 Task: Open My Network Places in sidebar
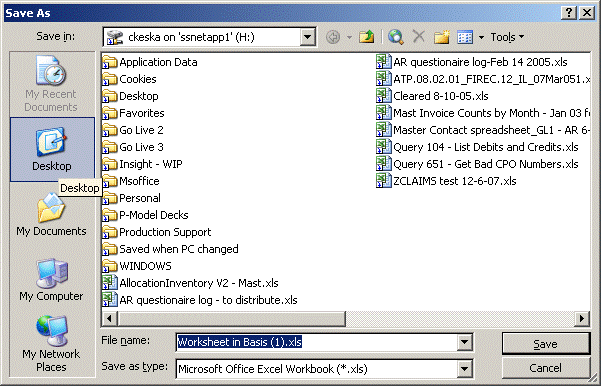[x=51, y=344]
